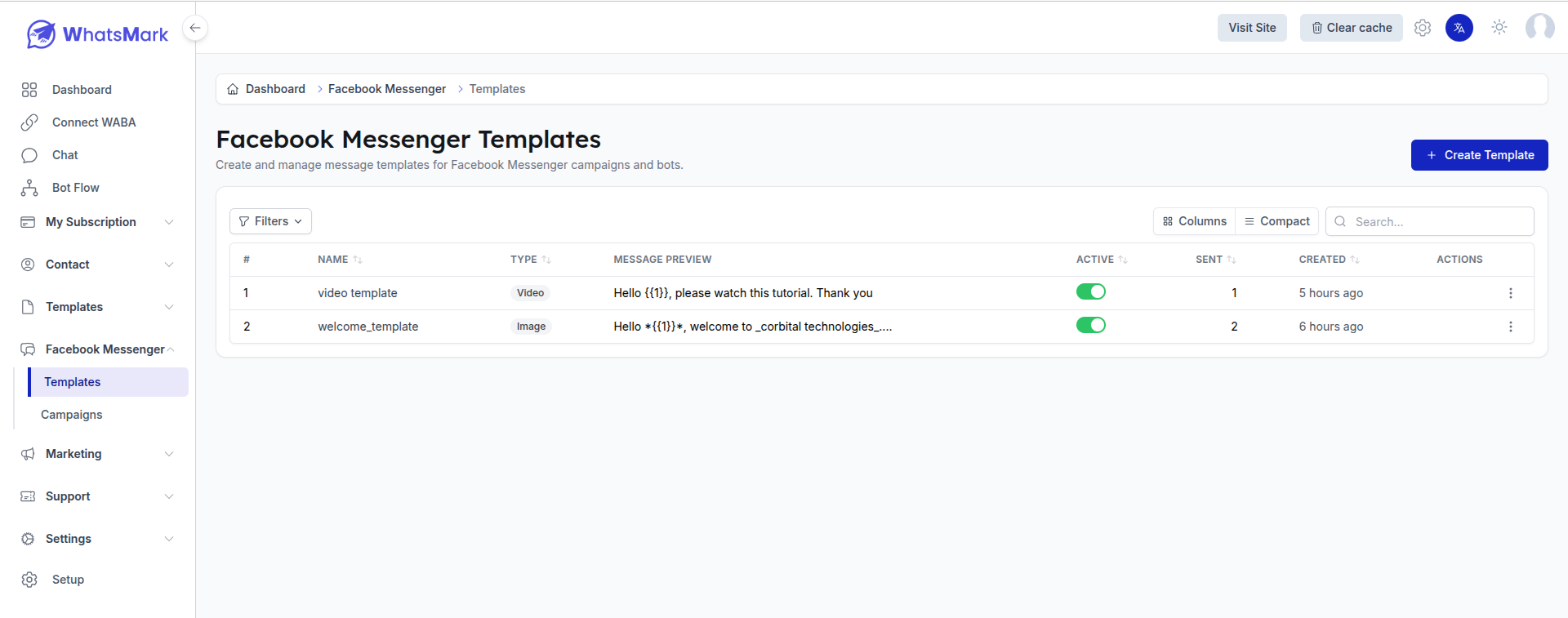Sort by the Name column arrows

[x=358, y=260]
